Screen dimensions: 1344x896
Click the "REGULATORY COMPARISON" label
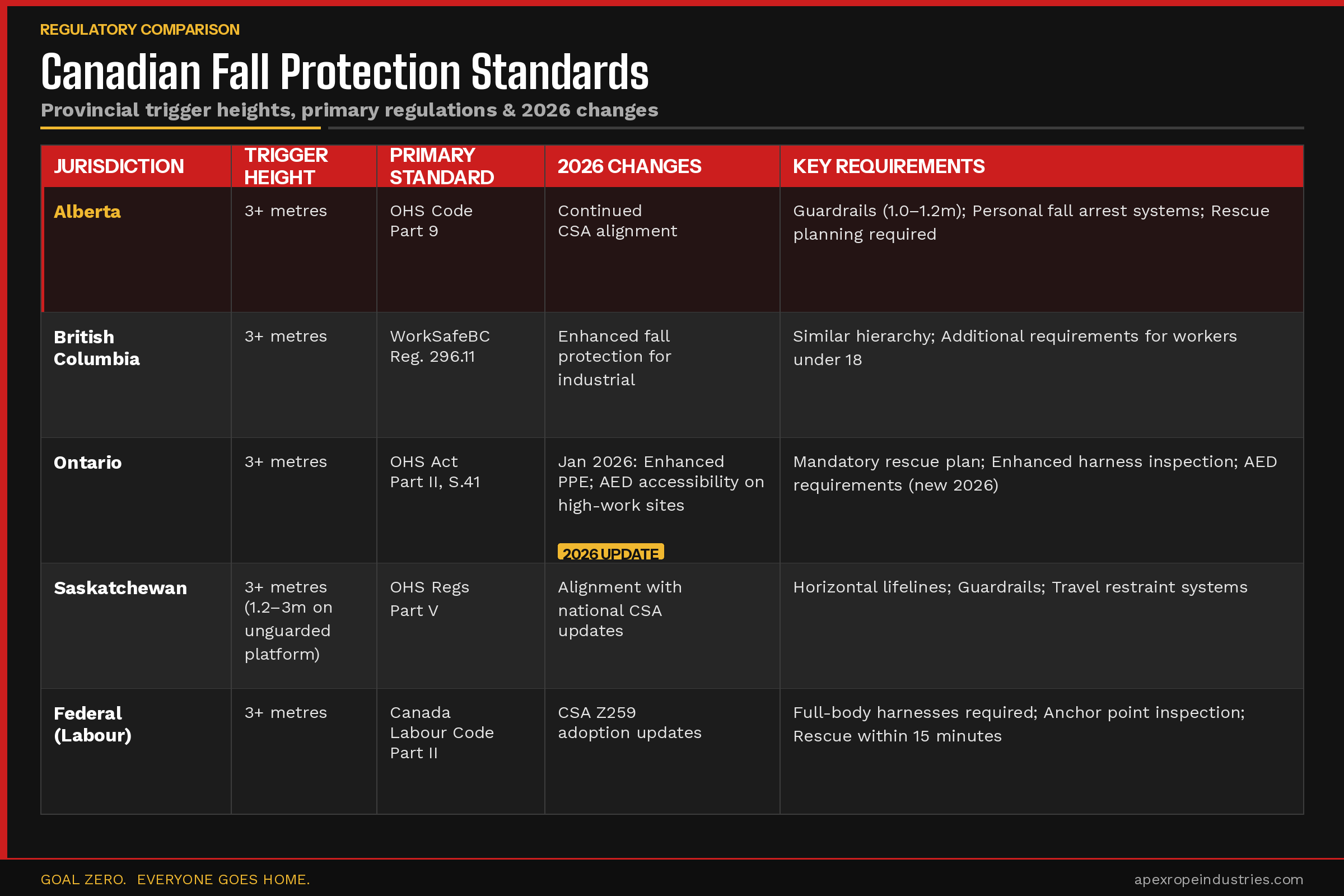140,30
